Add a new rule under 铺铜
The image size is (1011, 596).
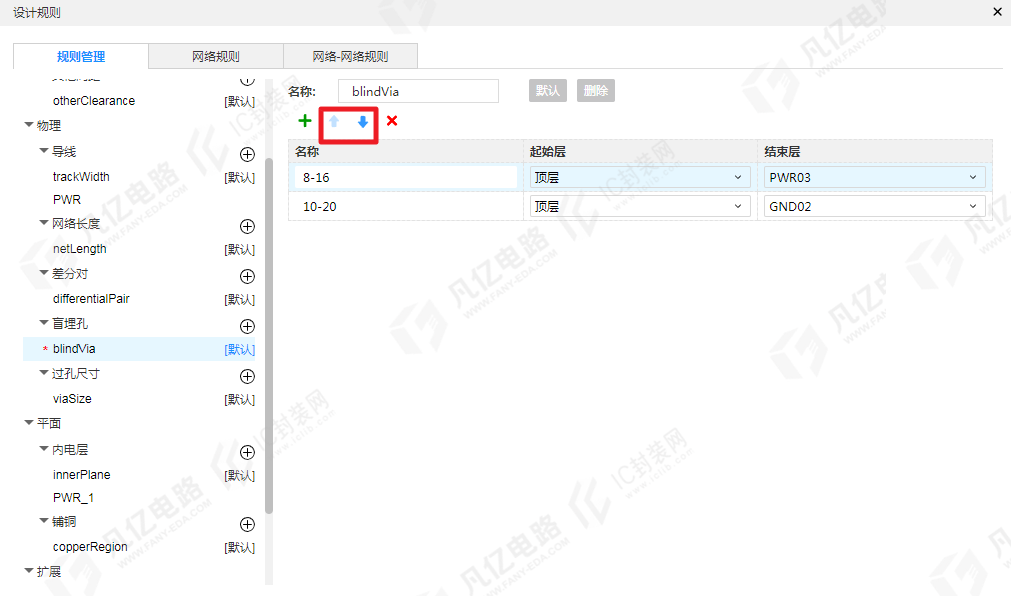click(248, 524)
